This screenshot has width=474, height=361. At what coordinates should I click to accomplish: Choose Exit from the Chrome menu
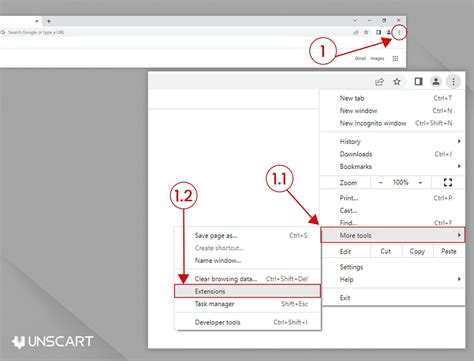click(392, 298)
